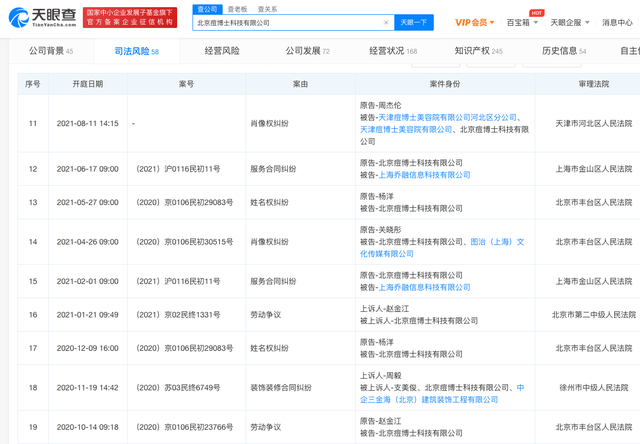The width and height of the screenshot is (640, 444).
Task: Open 天津痘博士美容院有限公司河北区分公司 link
Action: click(447, 118)
